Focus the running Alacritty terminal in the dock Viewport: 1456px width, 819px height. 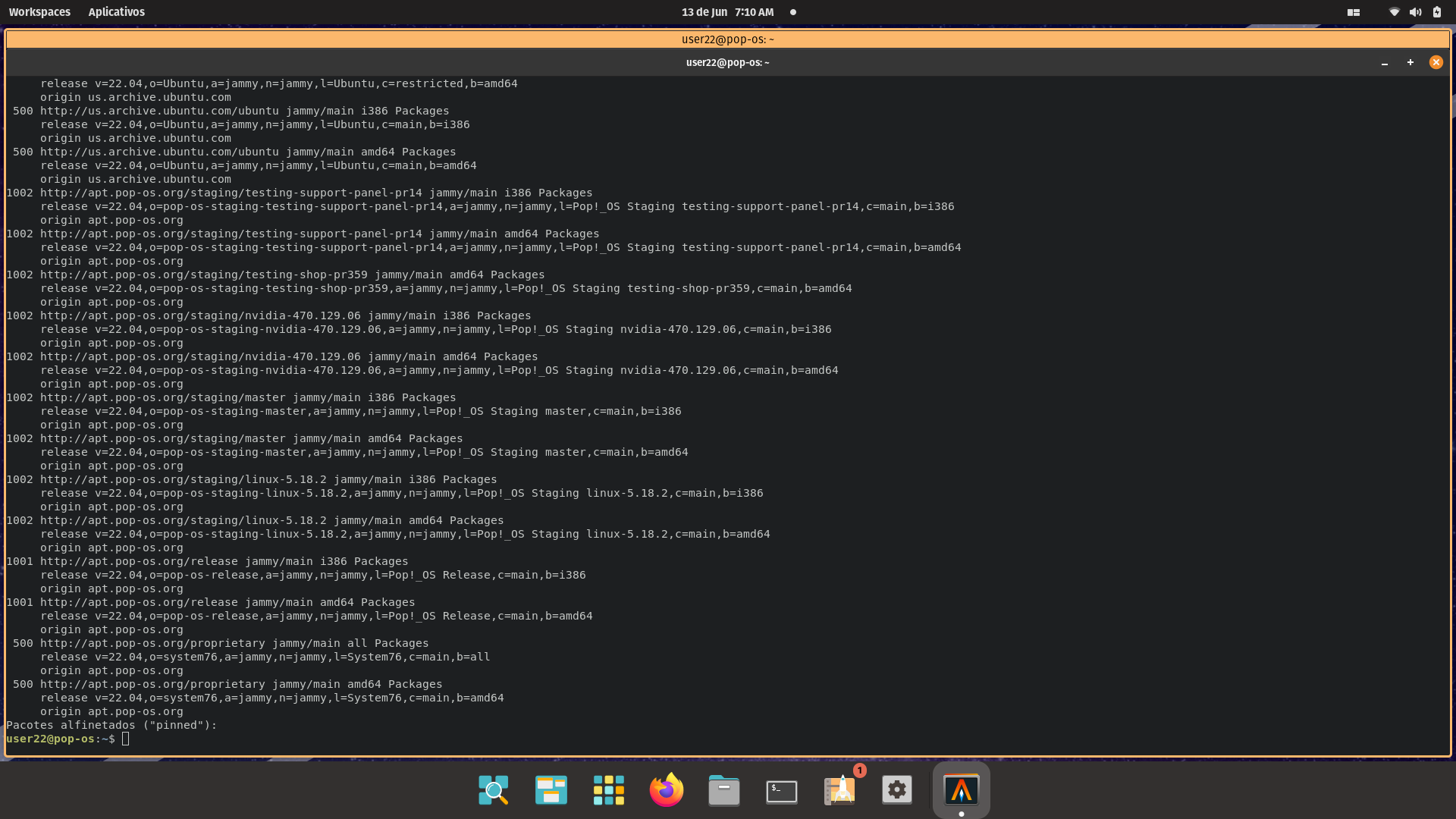point(960,789)
